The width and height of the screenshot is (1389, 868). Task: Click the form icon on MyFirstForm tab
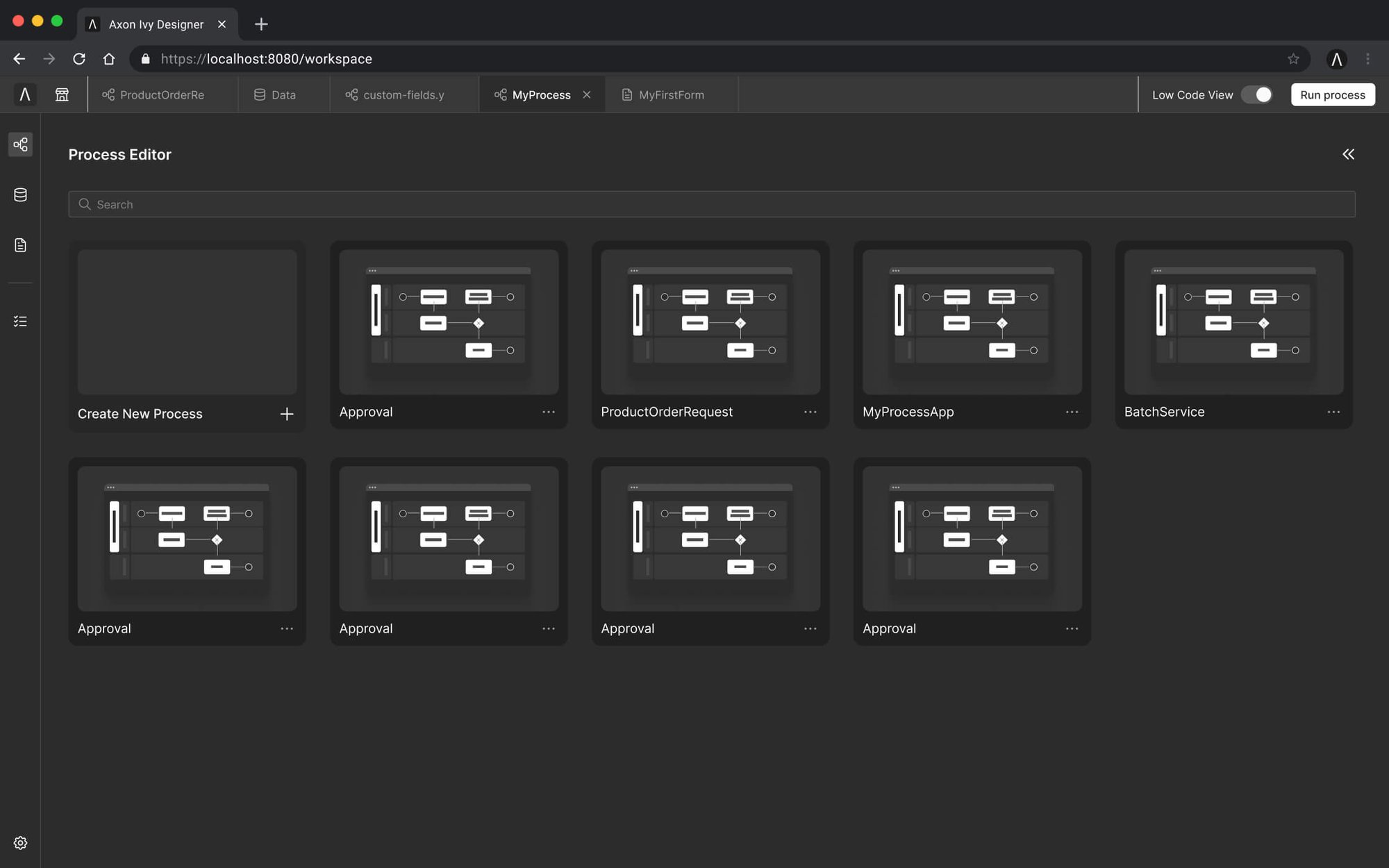[x=627, y=94]
